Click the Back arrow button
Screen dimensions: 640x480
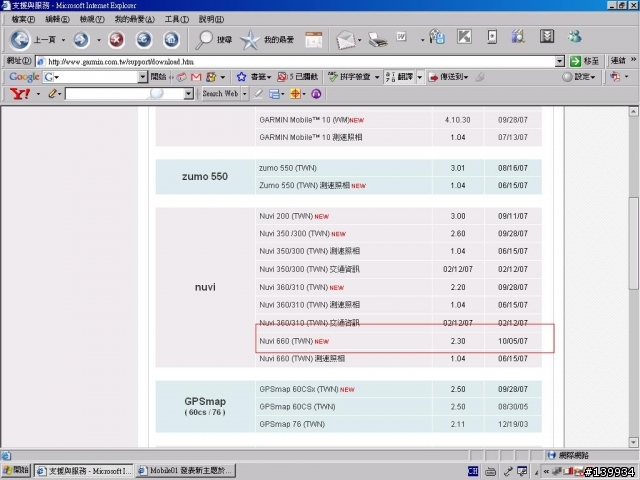tap(20, 40)
